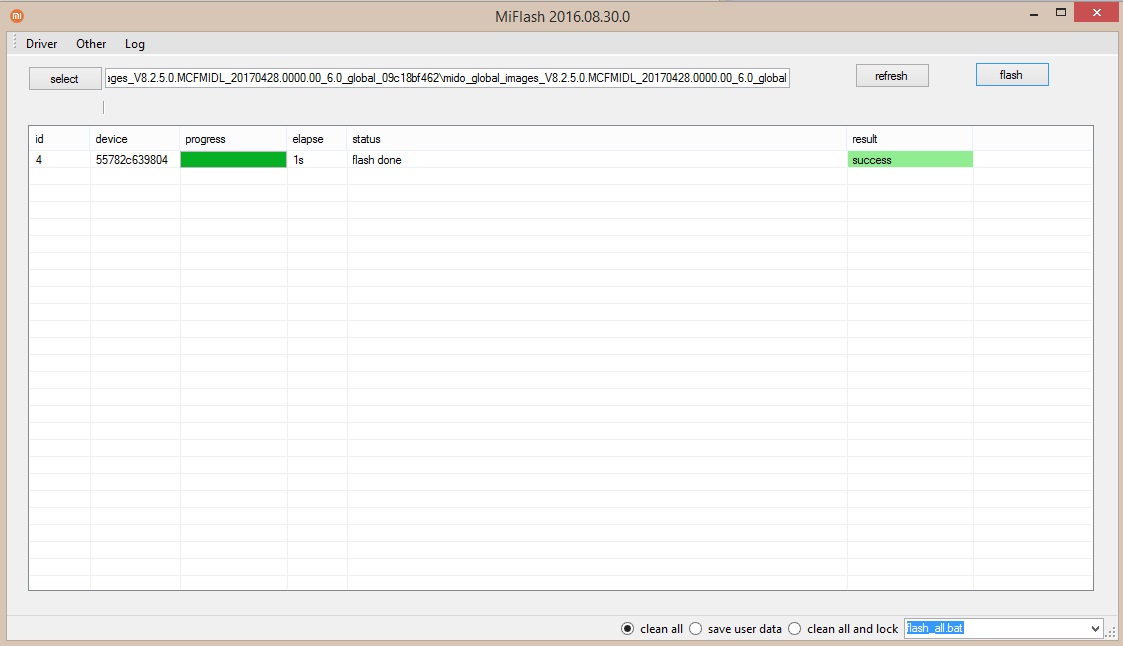Click the green success result cell

coord(910,160)
